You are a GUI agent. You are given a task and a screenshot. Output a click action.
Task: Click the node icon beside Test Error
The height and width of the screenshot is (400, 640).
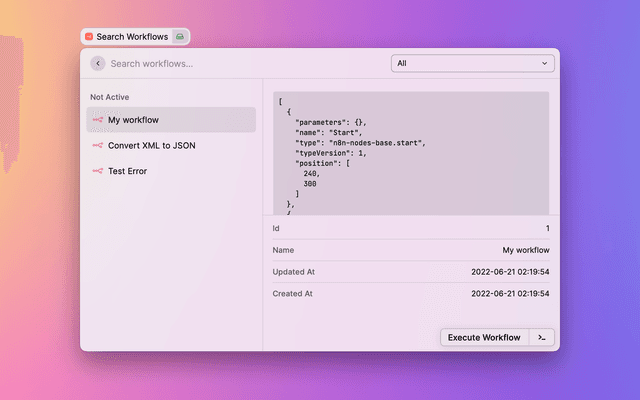pos(97,171)
